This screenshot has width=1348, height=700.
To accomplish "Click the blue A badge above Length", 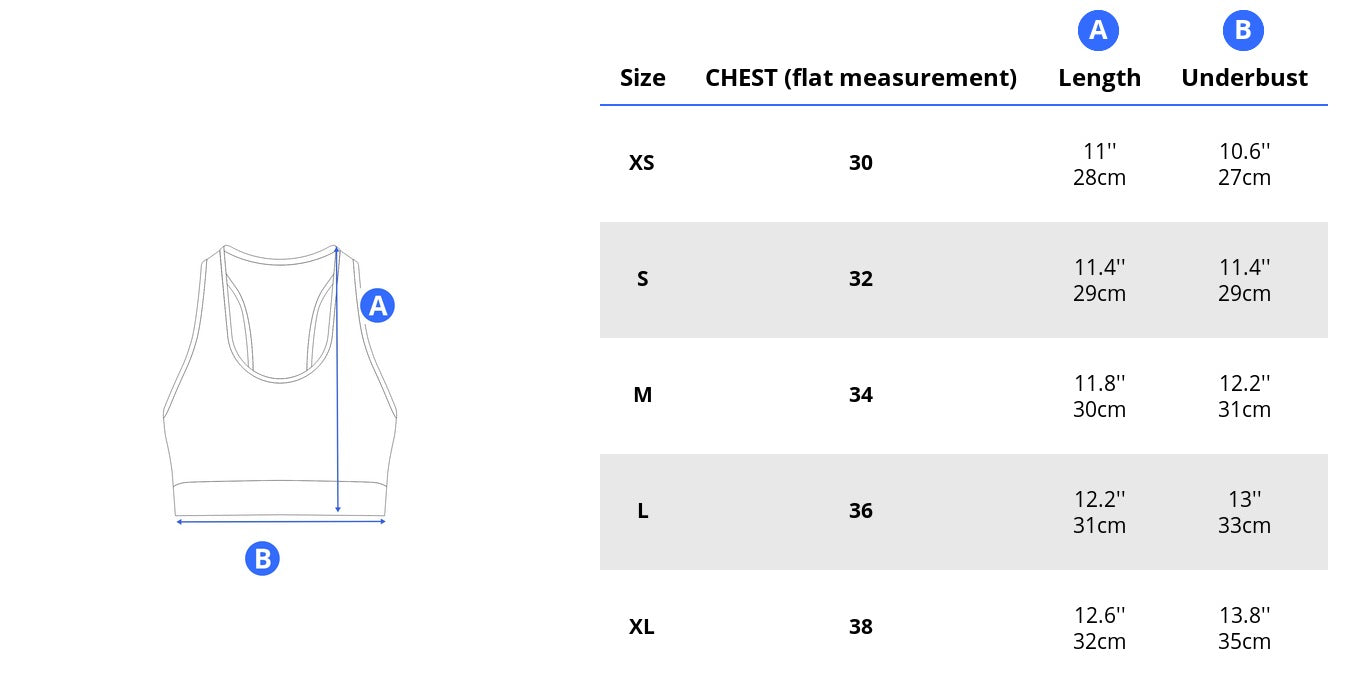I will pyautogui.click(x=1098, y=31).
